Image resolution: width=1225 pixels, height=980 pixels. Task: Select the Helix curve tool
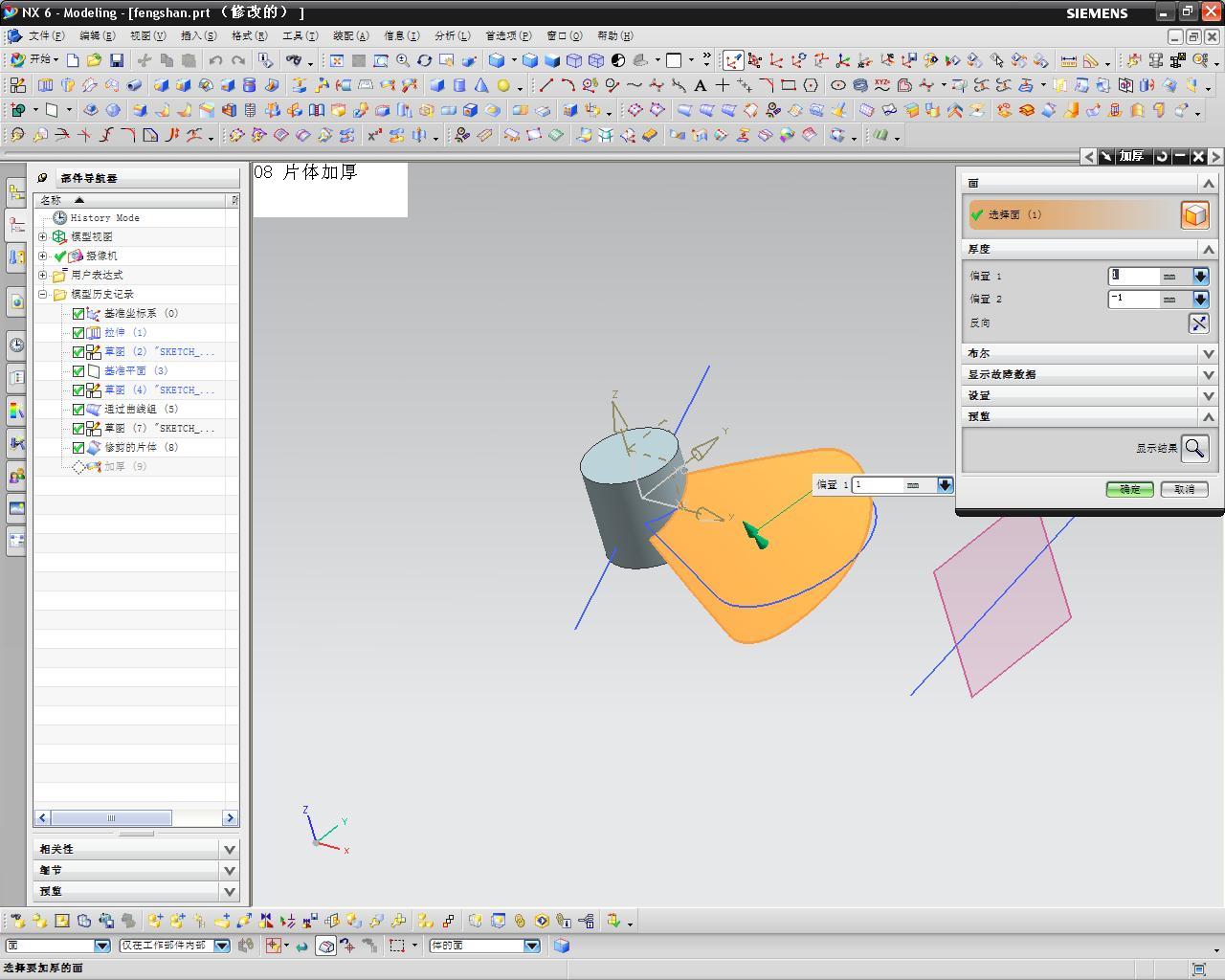(x=860, y=85)
